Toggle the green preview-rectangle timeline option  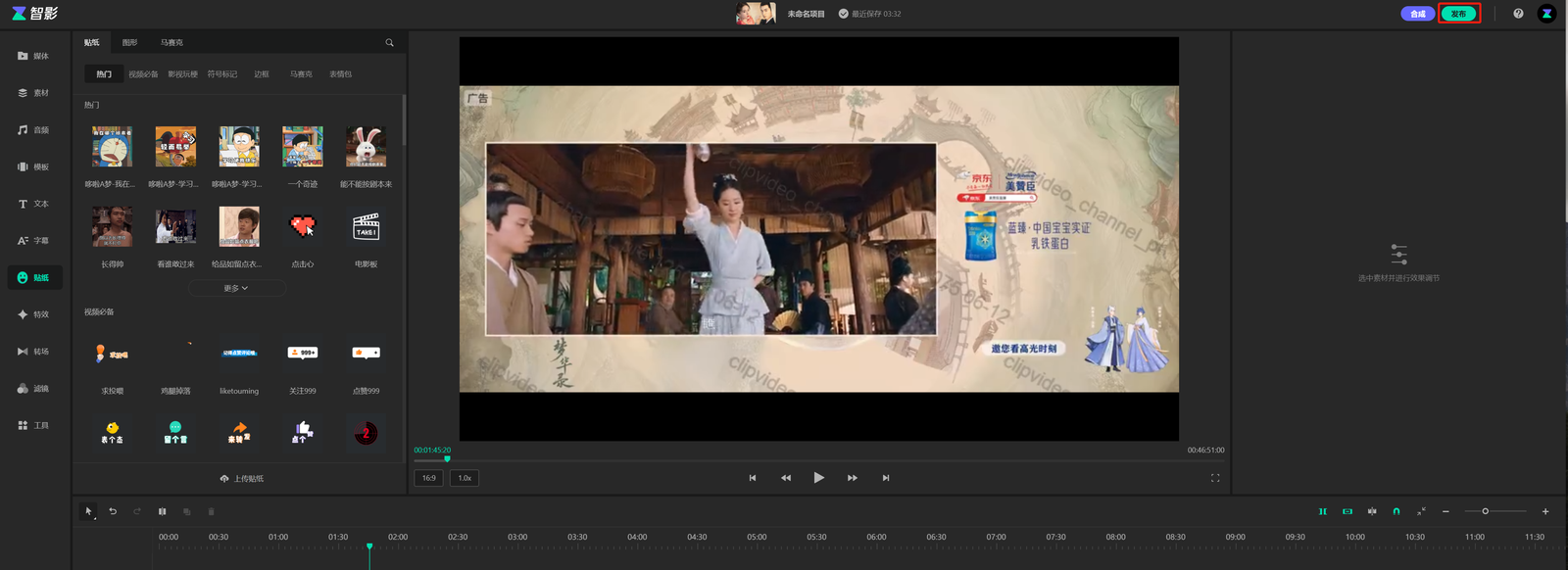[1347, 511]
